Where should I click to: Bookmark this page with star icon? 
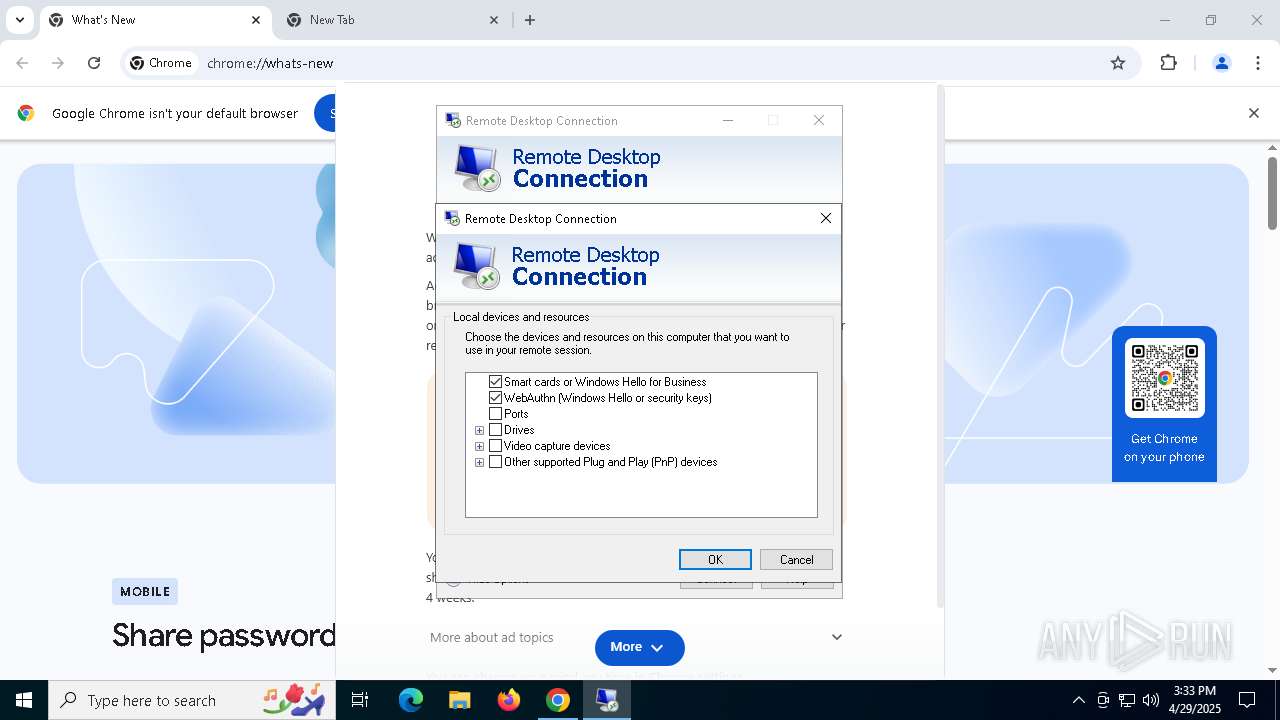(x=1118, y=63)
